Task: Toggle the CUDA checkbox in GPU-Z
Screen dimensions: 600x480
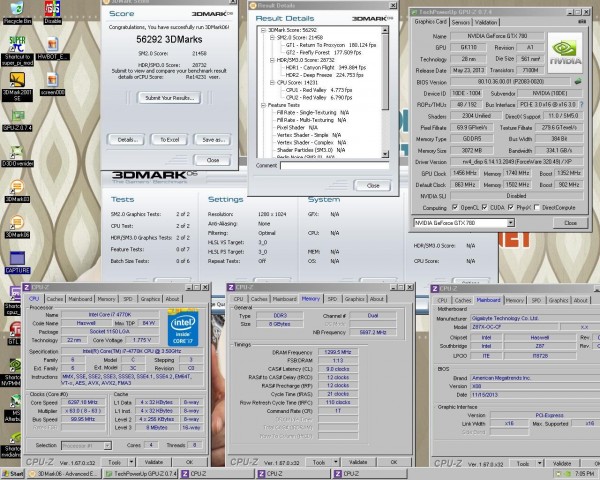Action: (484, 207)
